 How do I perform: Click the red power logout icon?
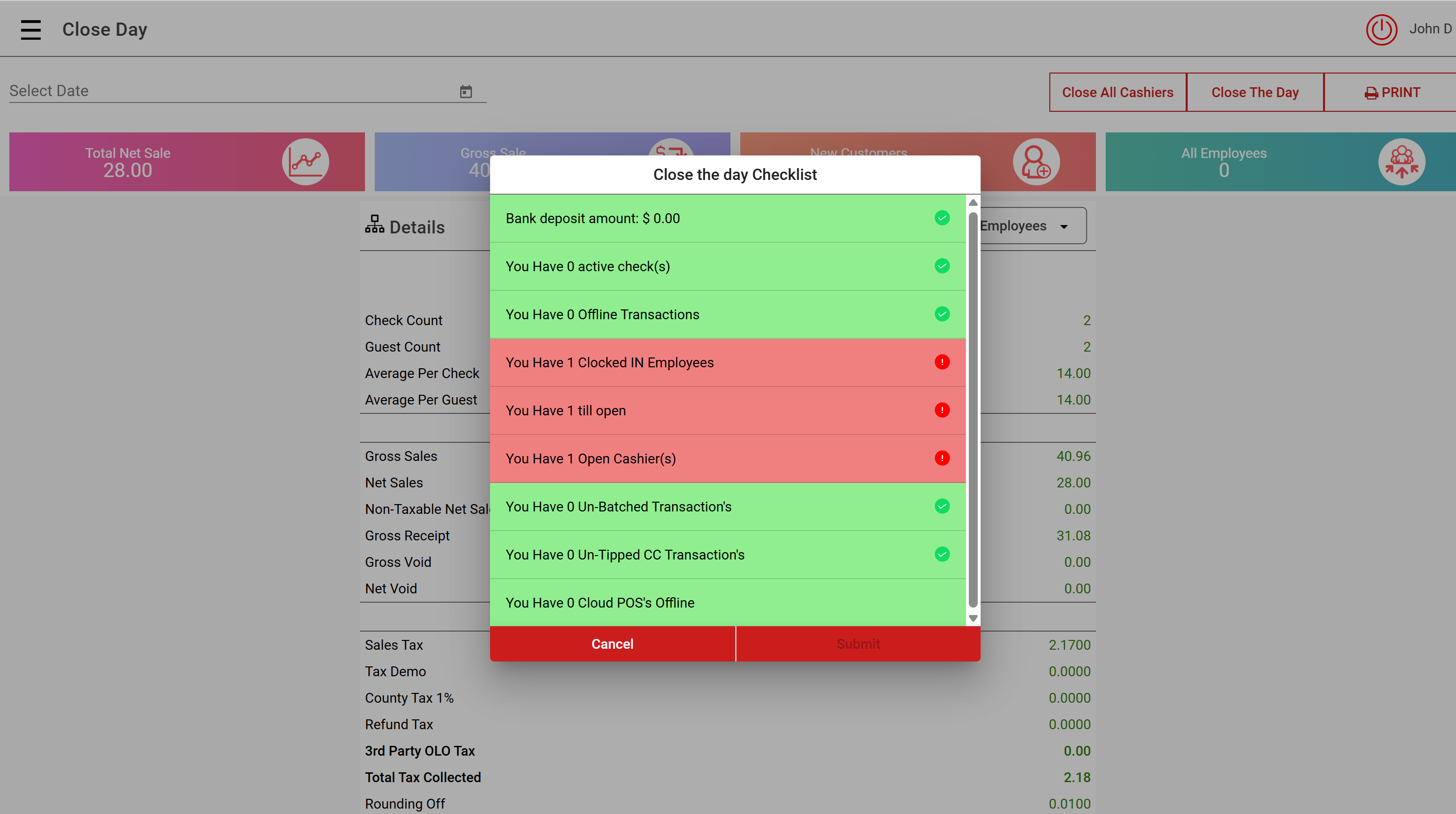1381,29
